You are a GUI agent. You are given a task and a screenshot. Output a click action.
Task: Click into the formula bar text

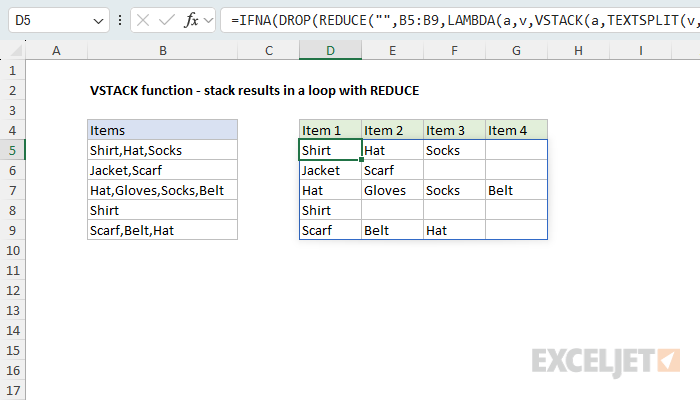461,20
